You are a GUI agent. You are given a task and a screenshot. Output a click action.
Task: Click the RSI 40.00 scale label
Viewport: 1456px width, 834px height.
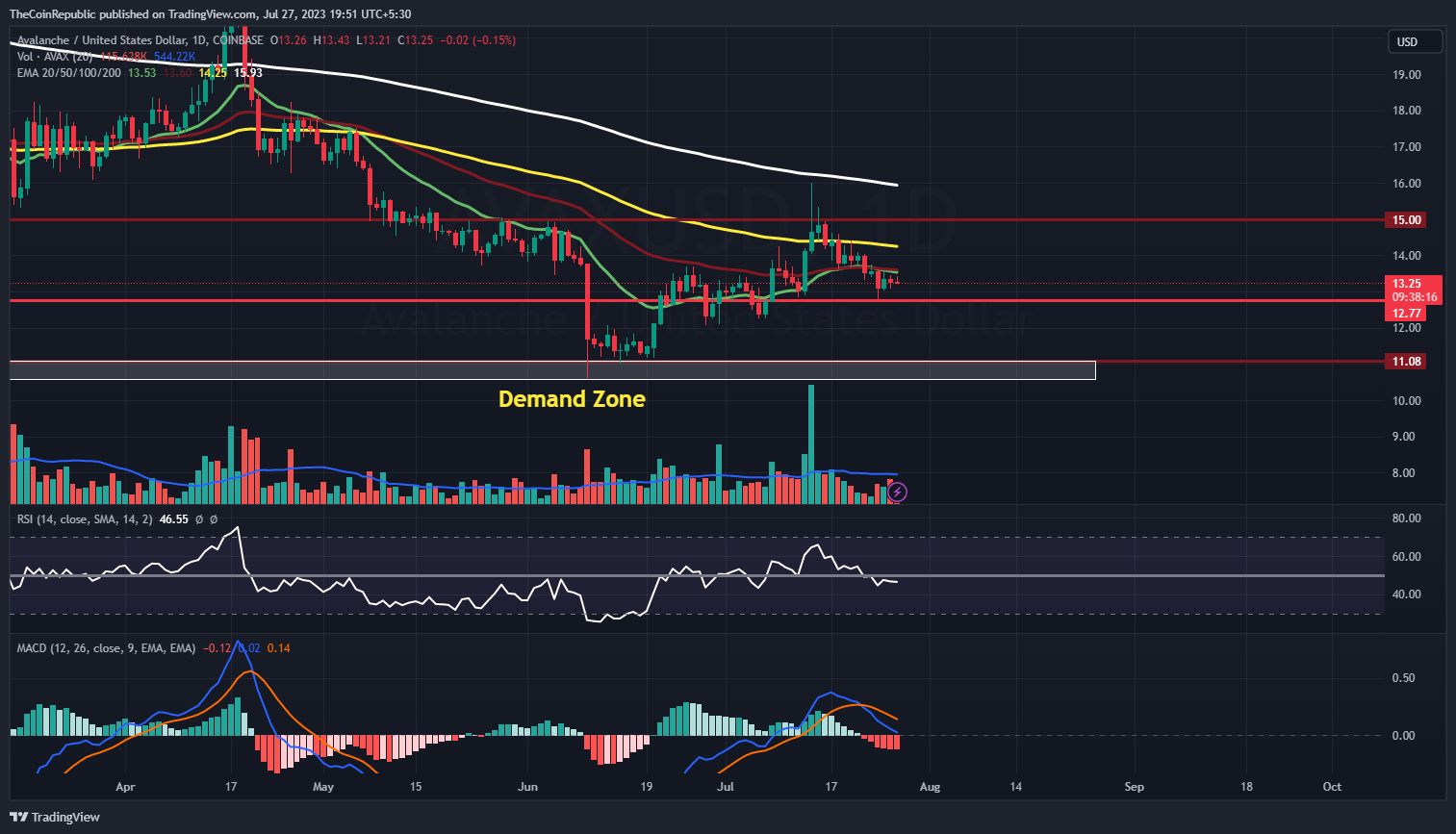(x=1407, y=594)
